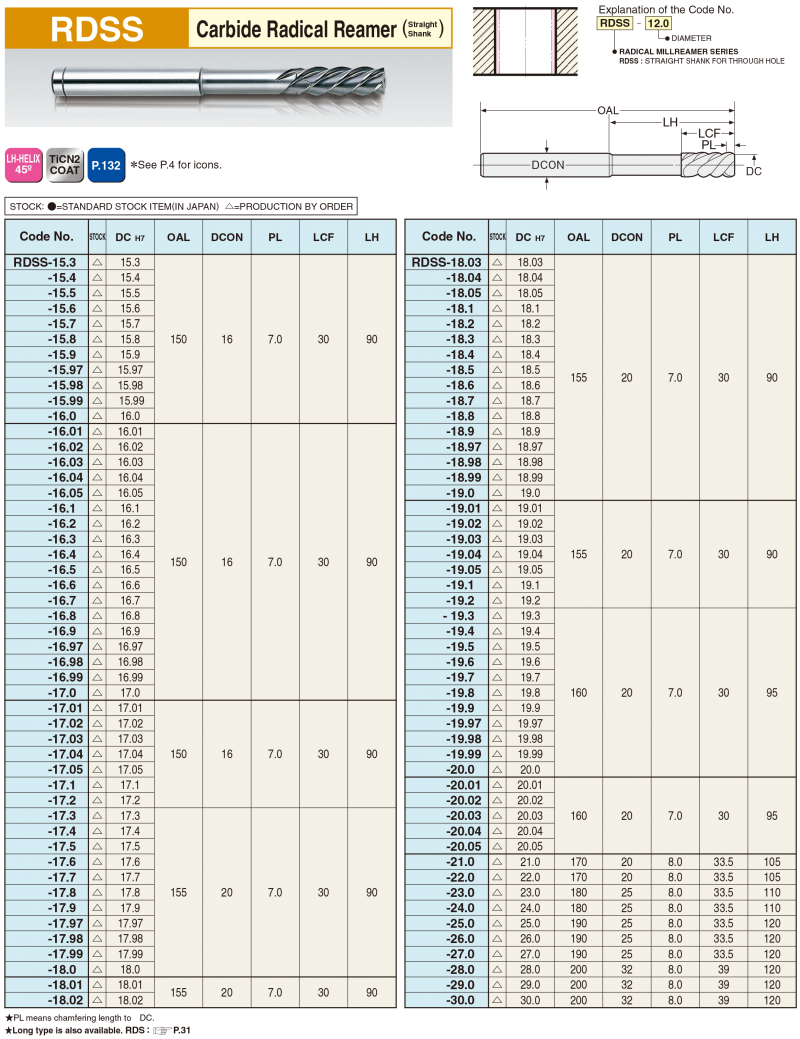Select the -15.99 code cell
The width and height of the screenshot is (800, 1039).
tap(46, 401)
